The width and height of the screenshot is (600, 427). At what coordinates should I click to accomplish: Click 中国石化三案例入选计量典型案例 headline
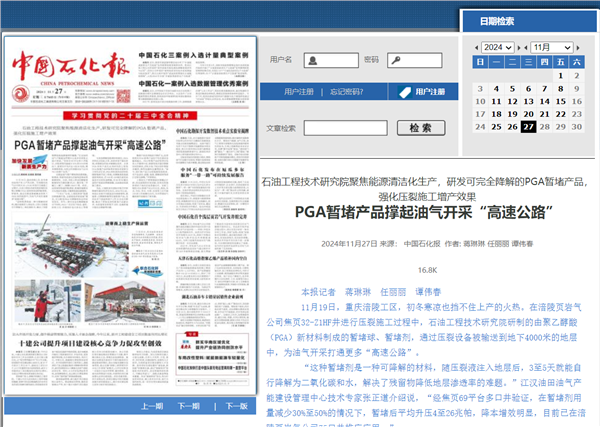click(x=193, y=55)
